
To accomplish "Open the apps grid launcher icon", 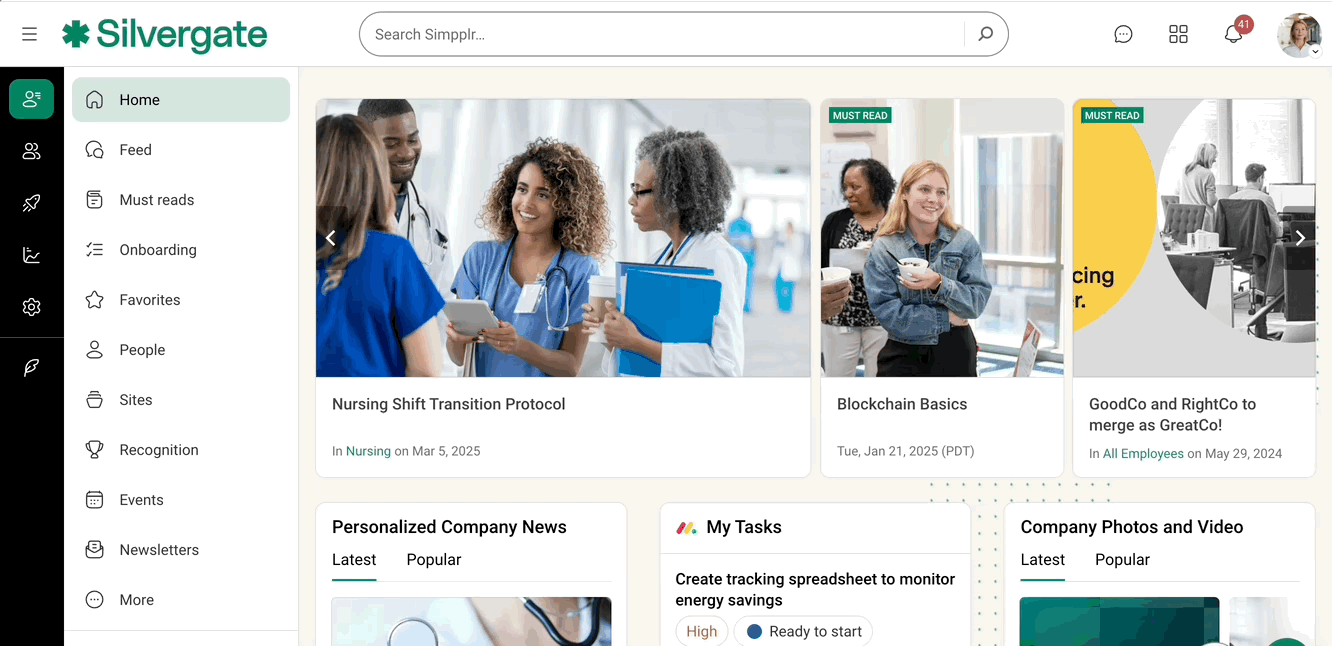I will click(x=1178, y=34).
